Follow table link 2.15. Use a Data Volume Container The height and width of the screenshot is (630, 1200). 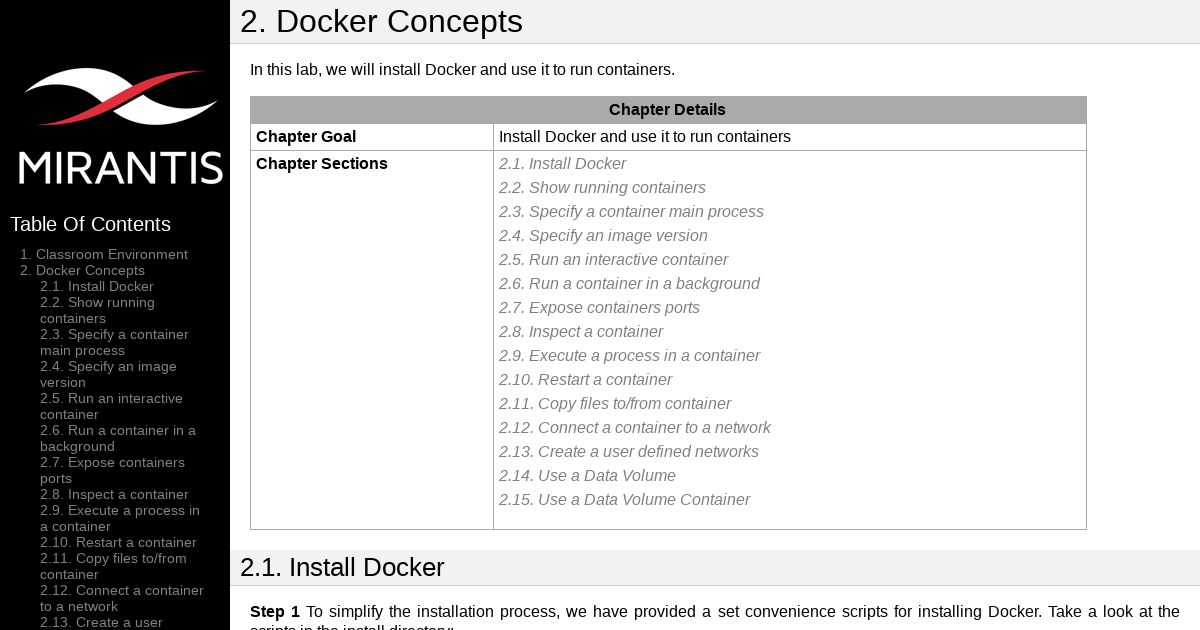(x=624, y=499)
